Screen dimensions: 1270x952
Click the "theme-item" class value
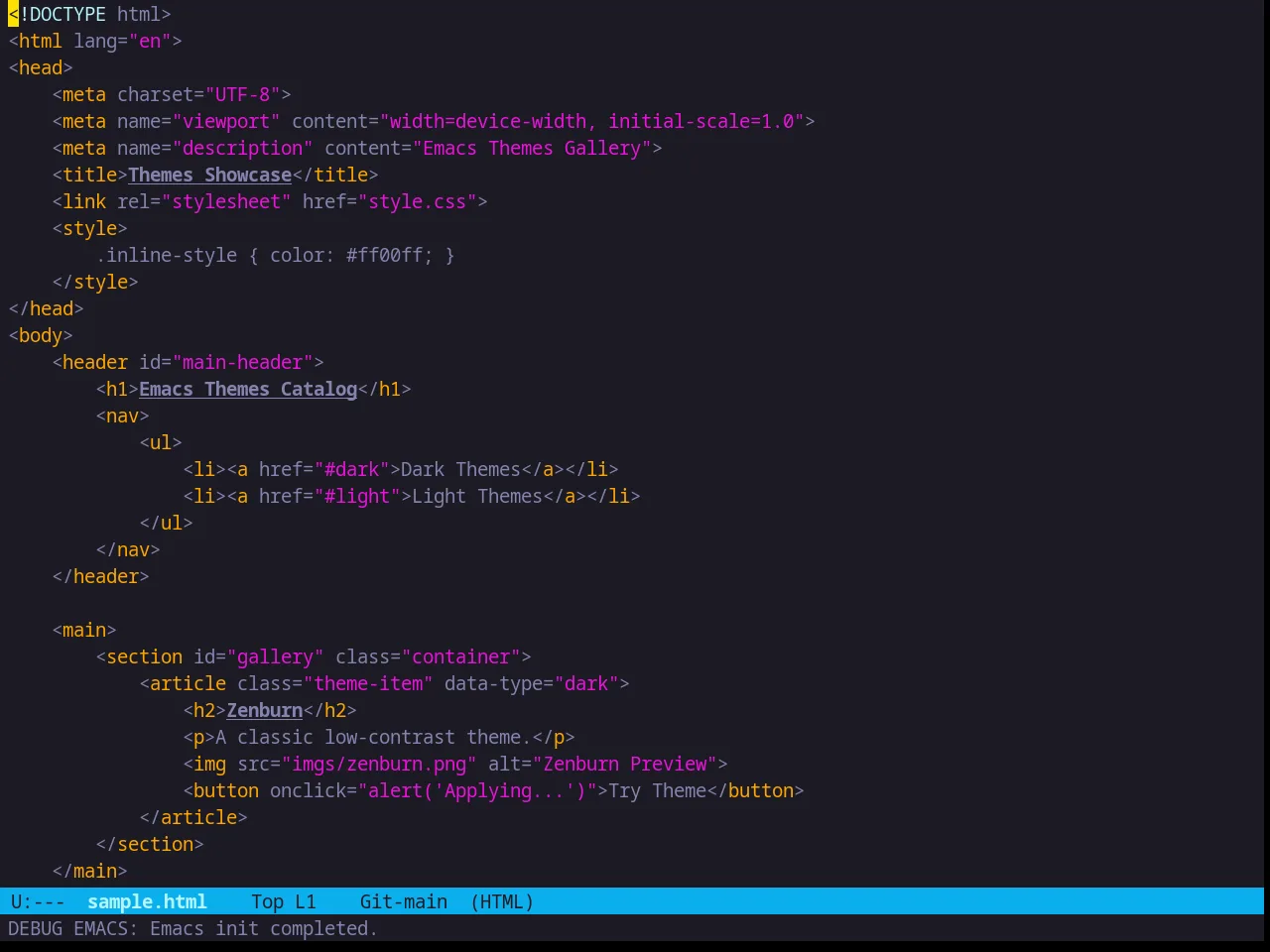(368, 683)
